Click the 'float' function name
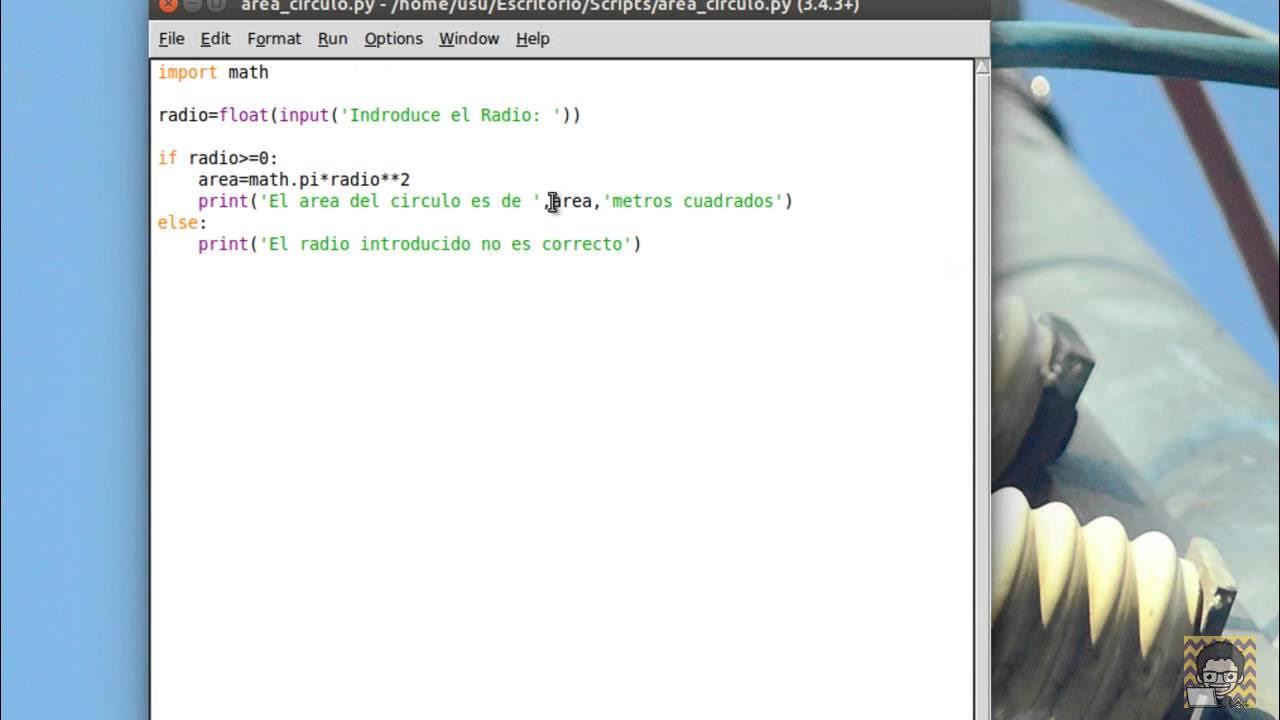Screen dimensions: 1280x720 (x=244, y=115)
